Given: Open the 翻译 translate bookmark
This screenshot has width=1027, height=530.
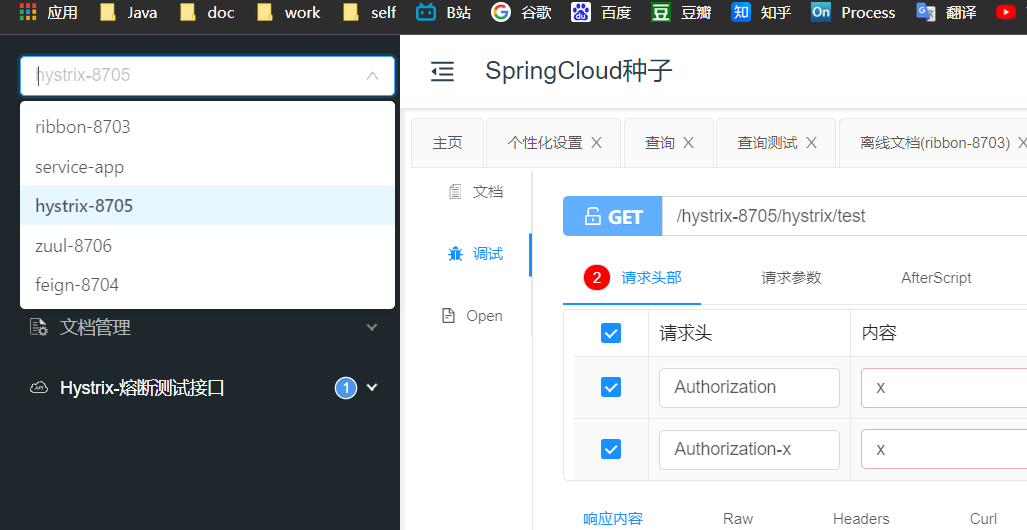Looking at the screenshot, I should click(x=947, y=12).
